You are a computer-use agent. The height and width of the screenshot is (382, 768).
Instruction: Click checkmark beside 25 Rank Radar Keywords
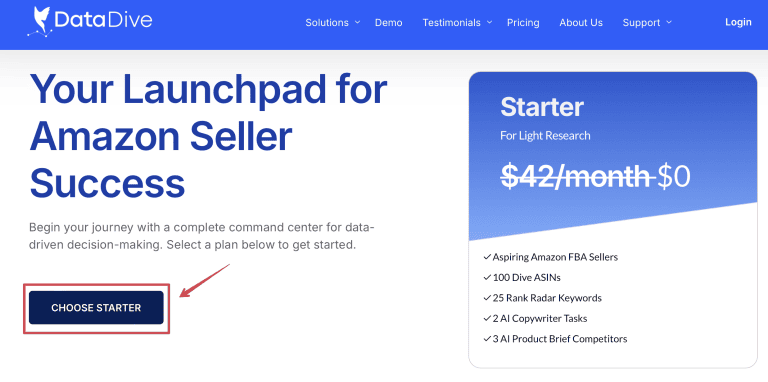pos(487,298)
